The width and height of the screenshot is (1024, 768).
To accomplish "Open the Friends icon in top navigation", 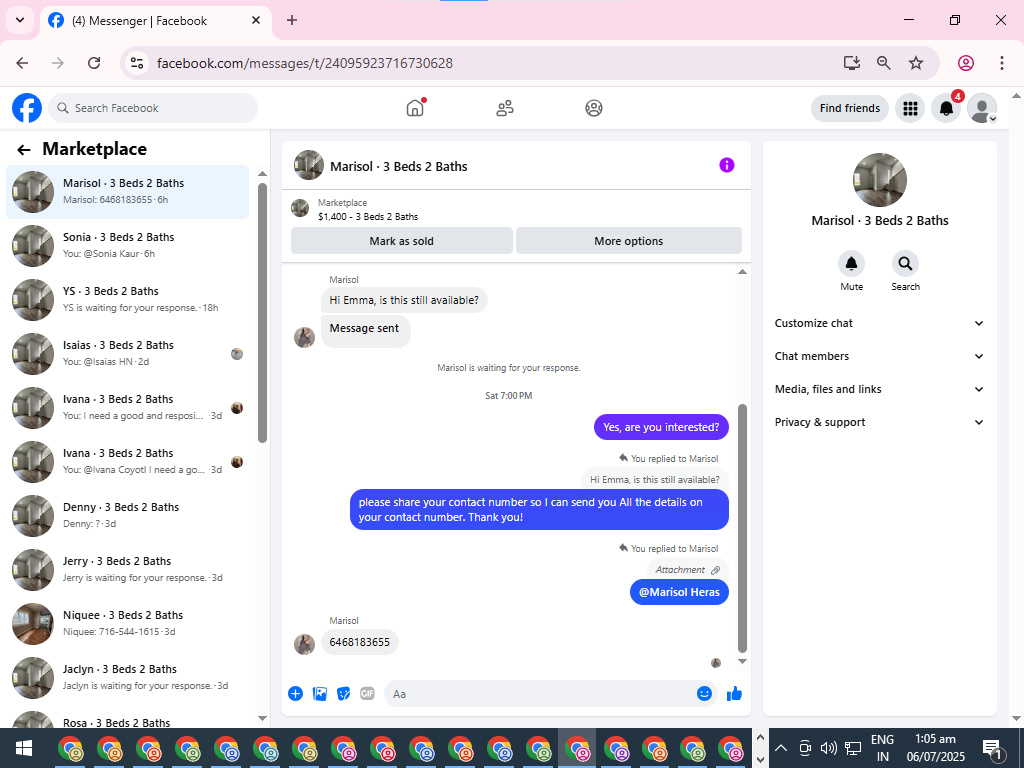I will click(505, 108).
